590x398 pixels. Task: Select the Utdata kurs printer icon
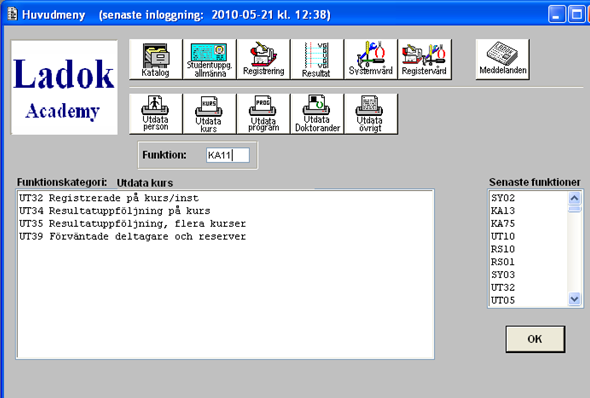[x=210, y=114]
